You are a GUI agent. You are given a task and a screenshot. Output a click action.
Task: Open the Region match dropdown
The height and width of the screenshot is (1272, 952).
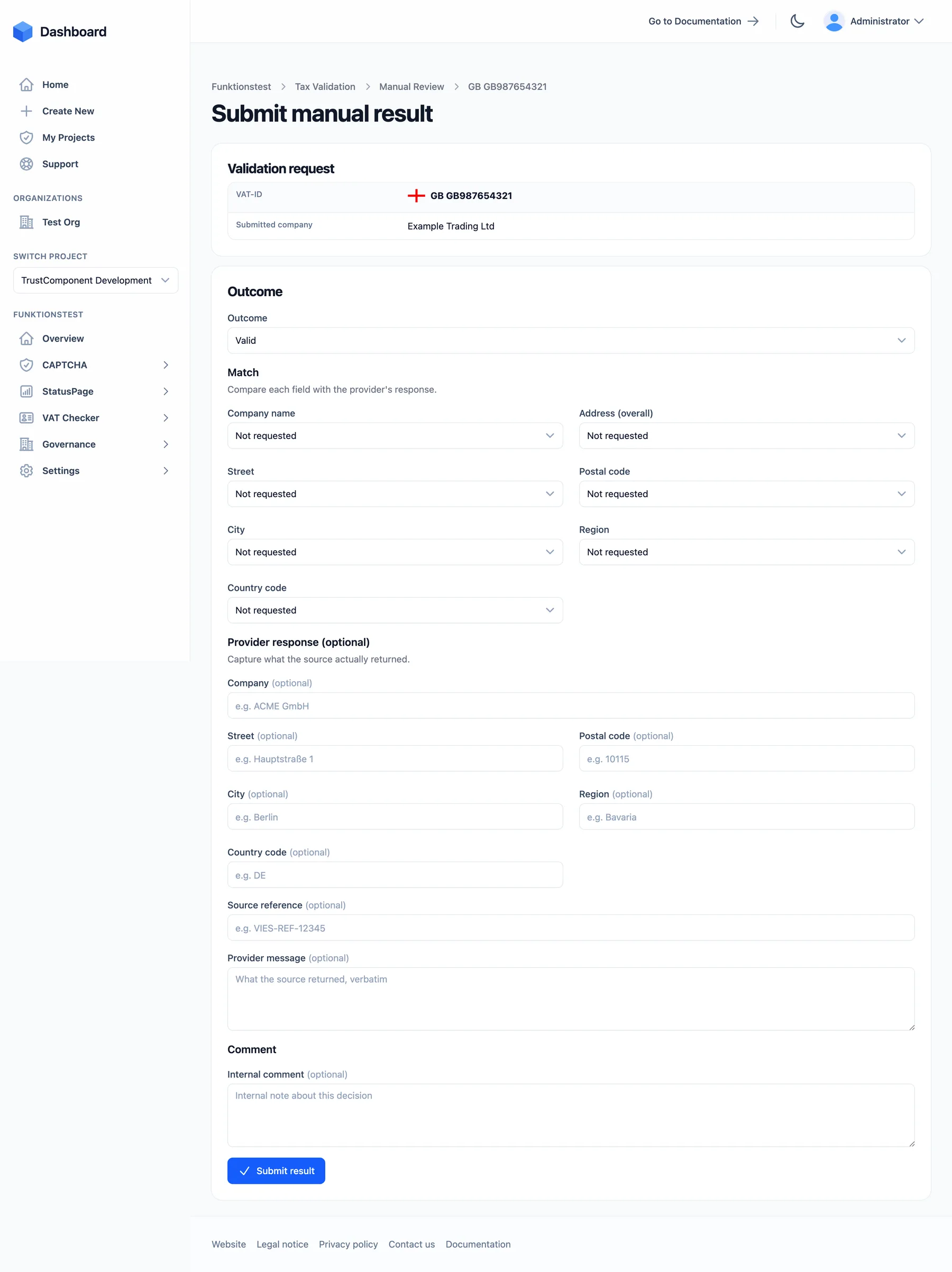pos(747,552)
